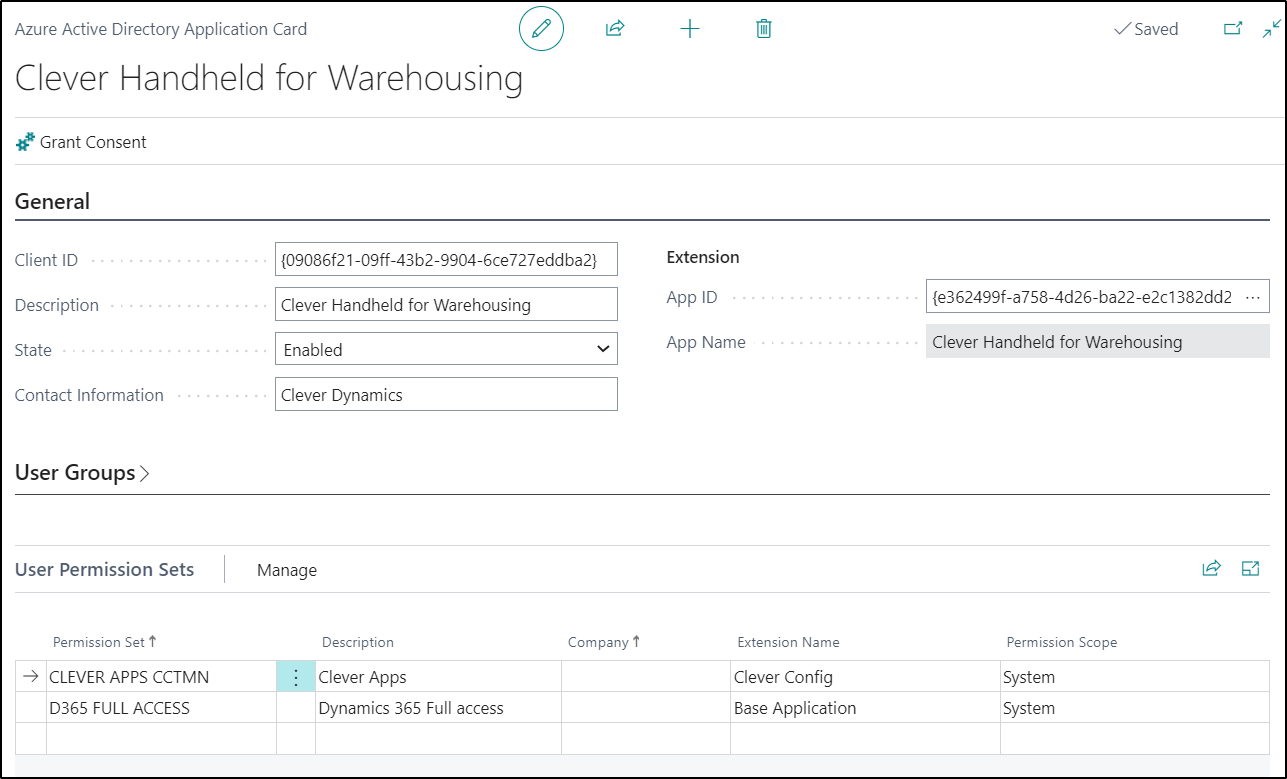The image size is (1287, 779).
Task: Click the trash delete icon
Action: 764,29
